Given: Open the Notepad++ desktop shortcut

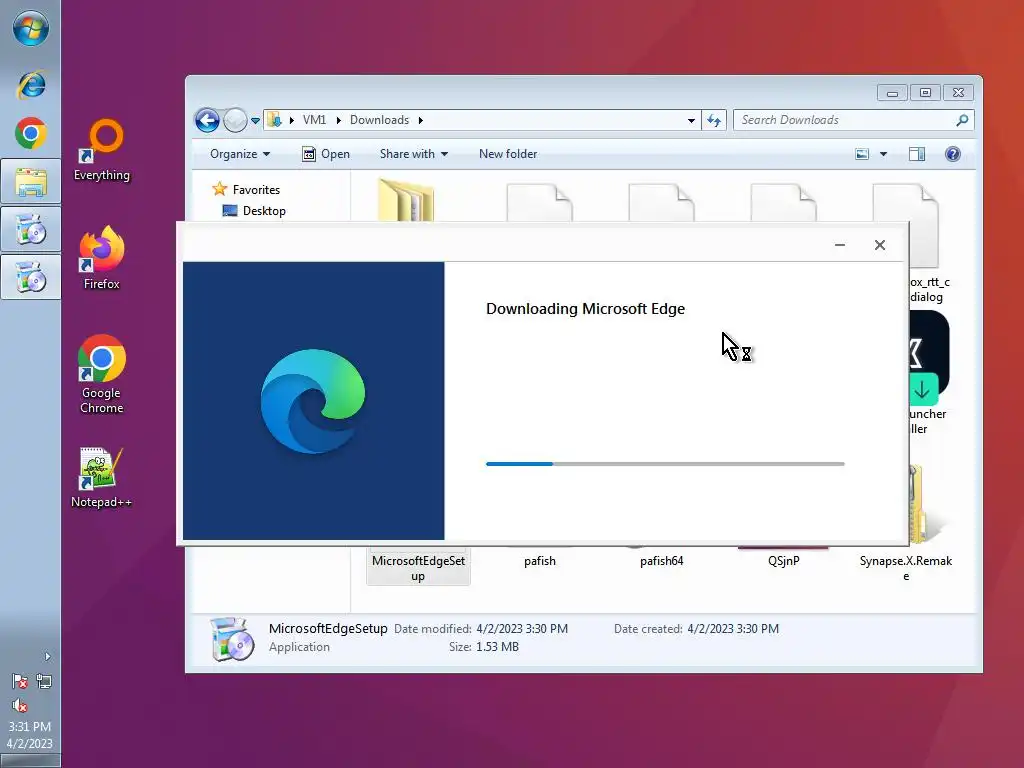Looking at the screenshot, I should point(101,478).
